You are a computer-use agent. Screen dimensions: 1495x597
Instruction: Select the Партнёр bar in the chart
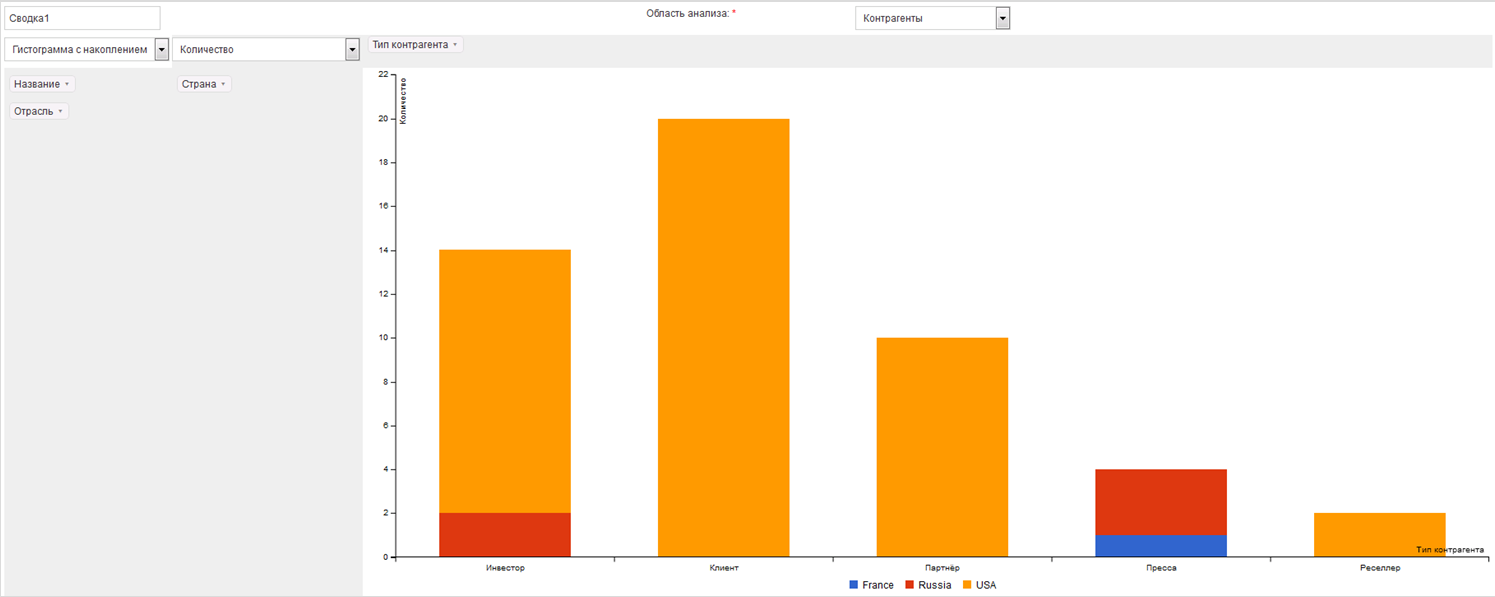942,447
